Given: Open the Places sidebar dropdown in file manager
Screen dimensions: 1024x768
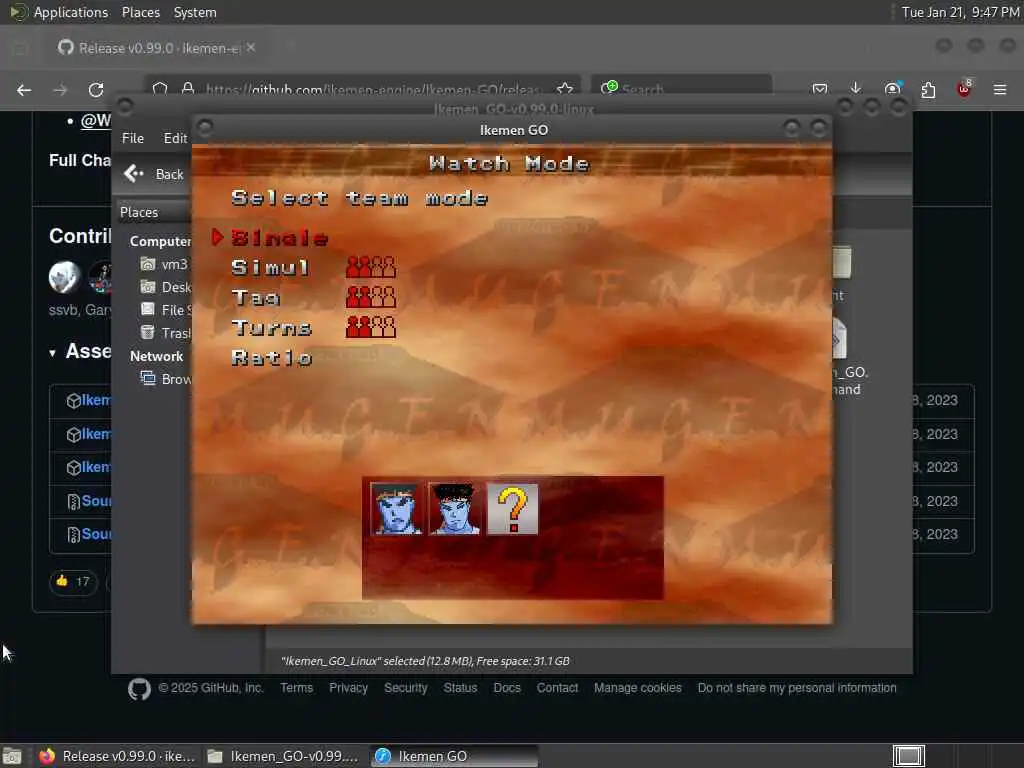Looking at the screenshot, I should 154,212.
